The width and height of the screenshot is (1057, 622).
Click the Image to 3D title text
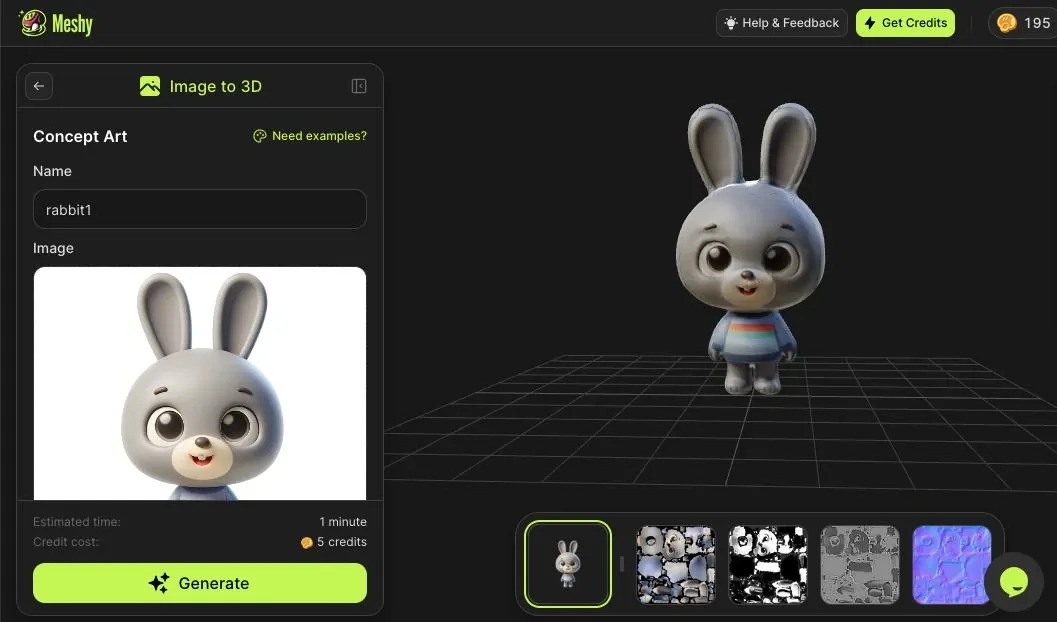pyautogui.click(x=216, y=86)
